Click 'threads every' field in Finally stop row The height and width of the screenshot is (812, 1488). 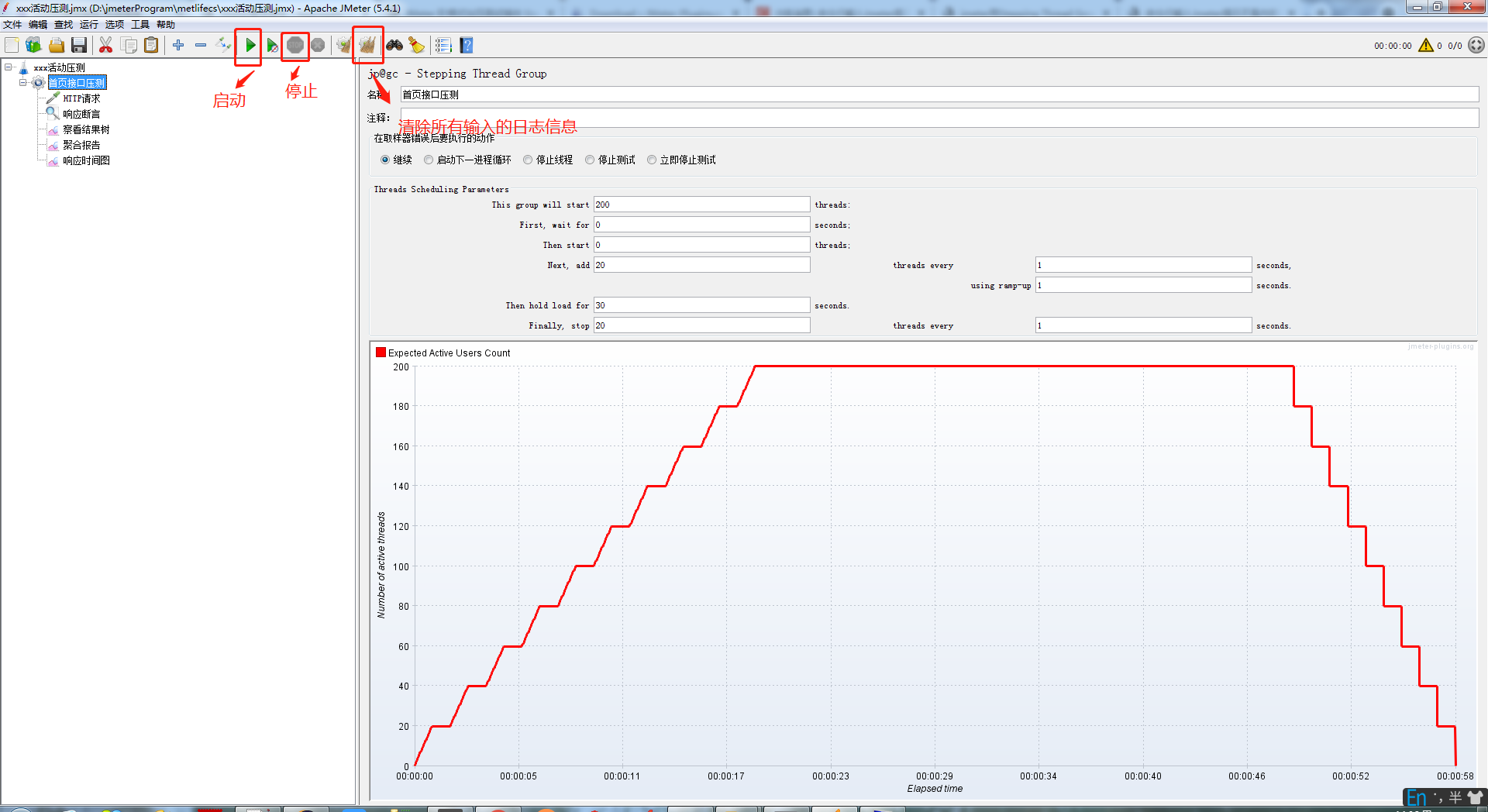click(1143, 325)
